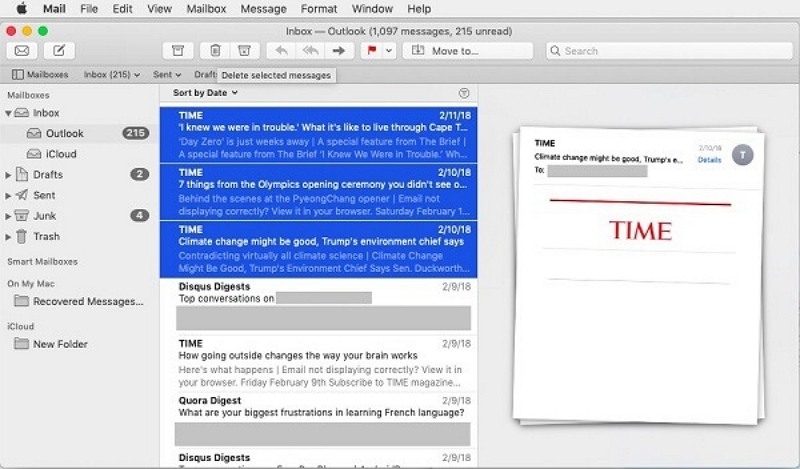The height and width of the screenshot is (469, 800).
Task: Open the View menu
Action: (159, 9)
